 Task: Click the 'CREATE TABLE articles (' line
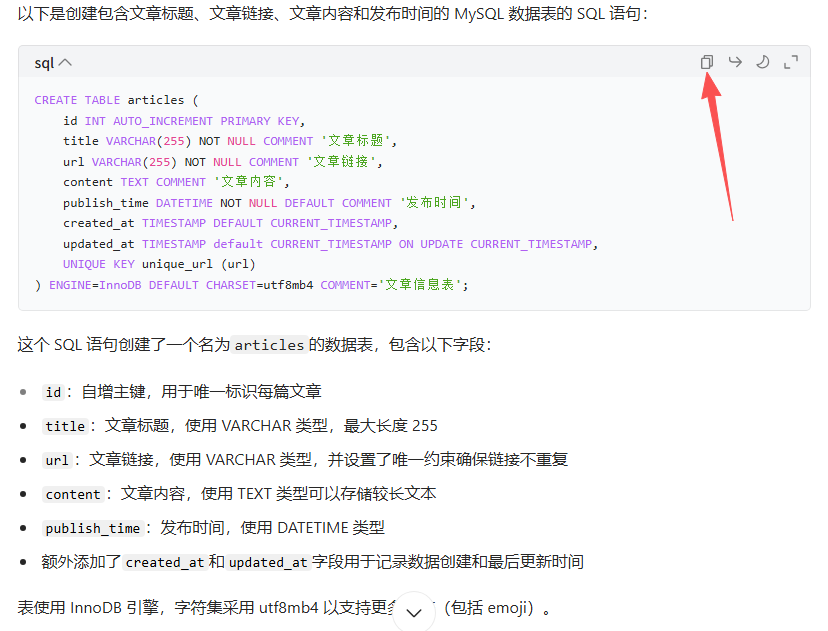point(116,100)
